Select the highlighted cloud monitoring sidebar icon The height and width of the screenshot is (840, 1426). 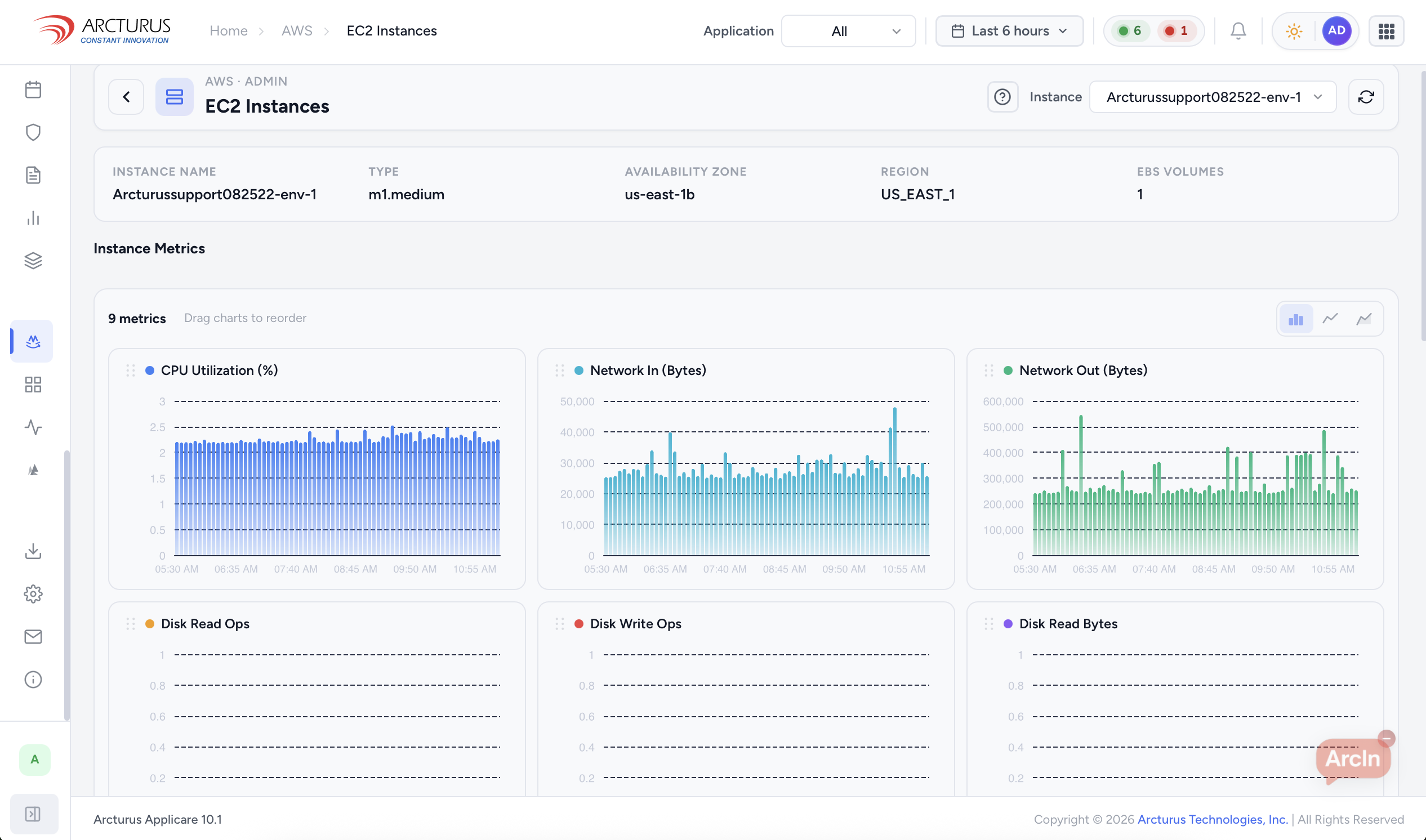pos(32,341)
